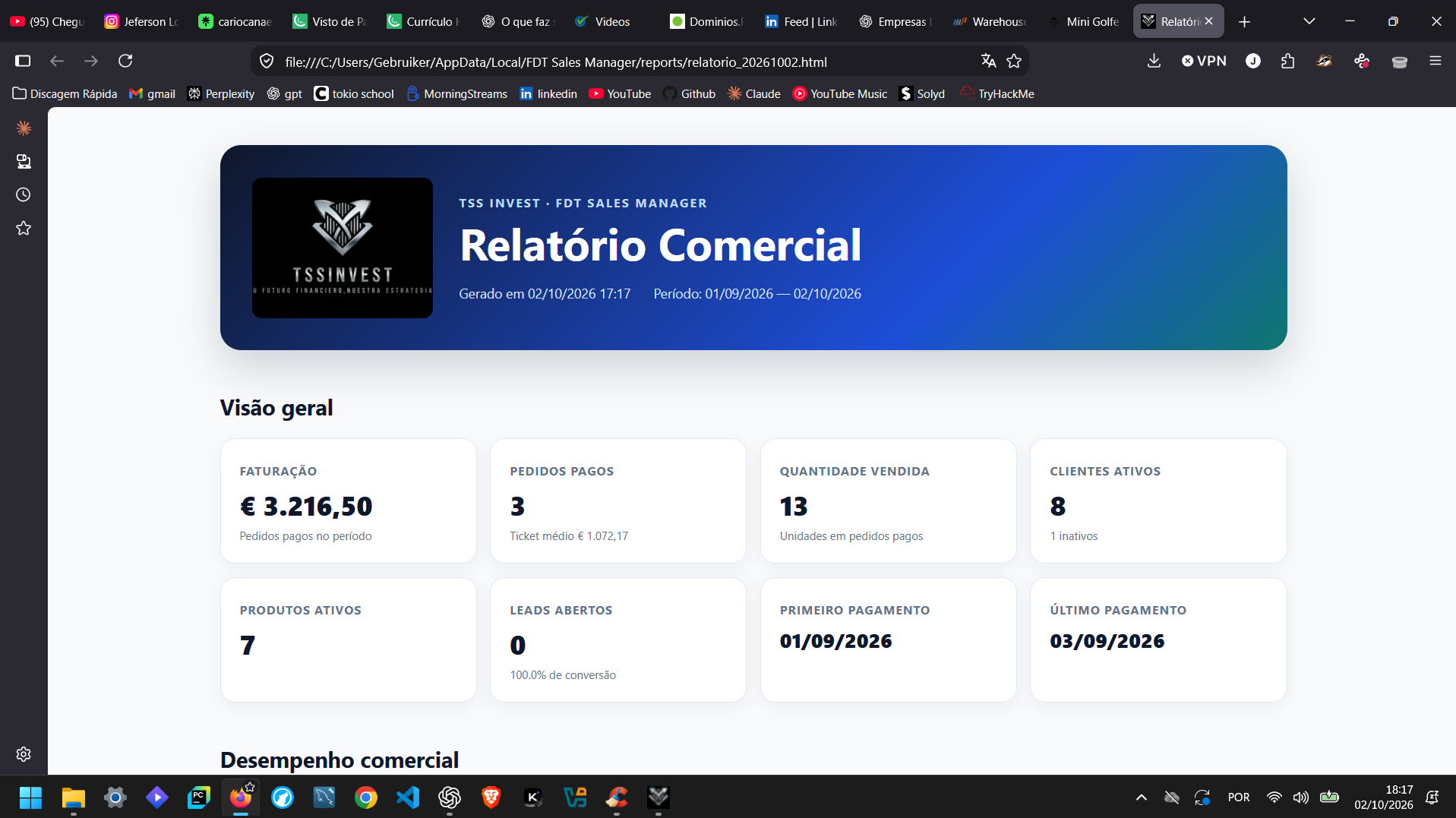Open the Solyd bookmark
This screenshot has height=818, width=1456.
coord(922,93)
